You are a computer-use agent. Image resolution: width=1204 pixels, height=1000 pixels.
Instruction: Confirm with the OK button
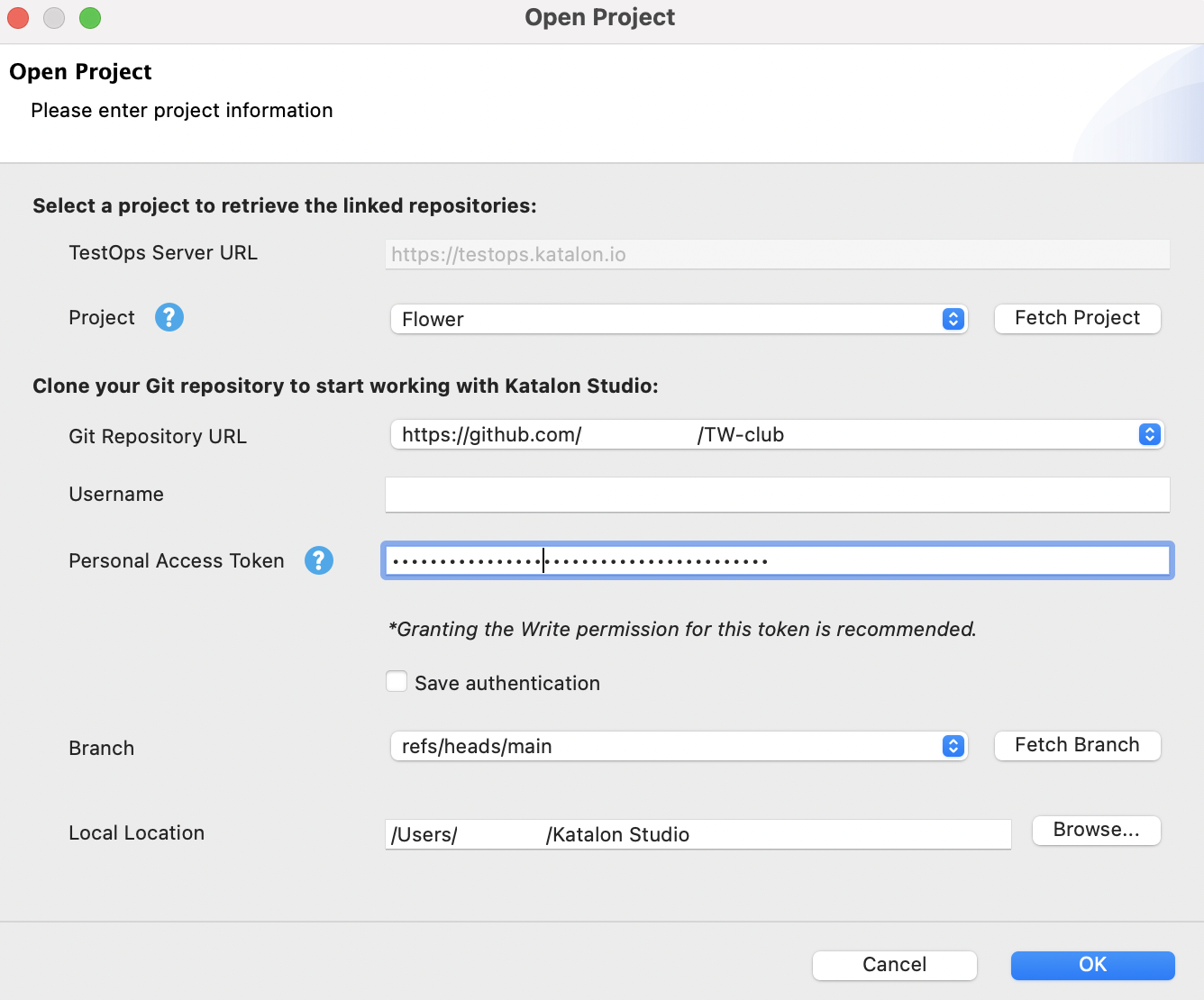1092,965
